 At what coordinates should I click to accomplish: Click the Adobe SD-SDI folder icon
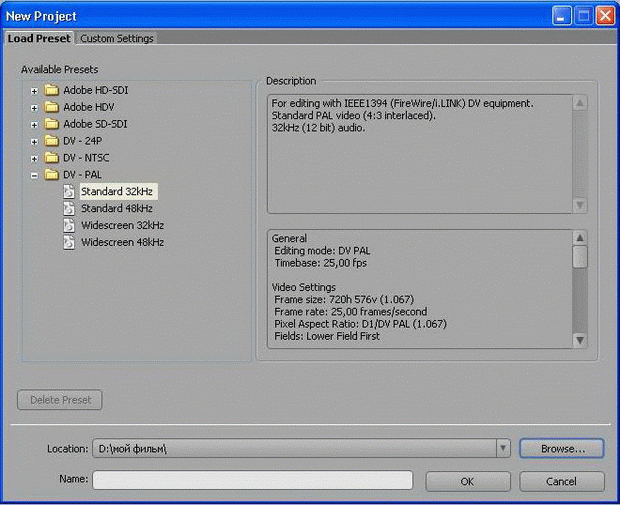click(51, 124)
